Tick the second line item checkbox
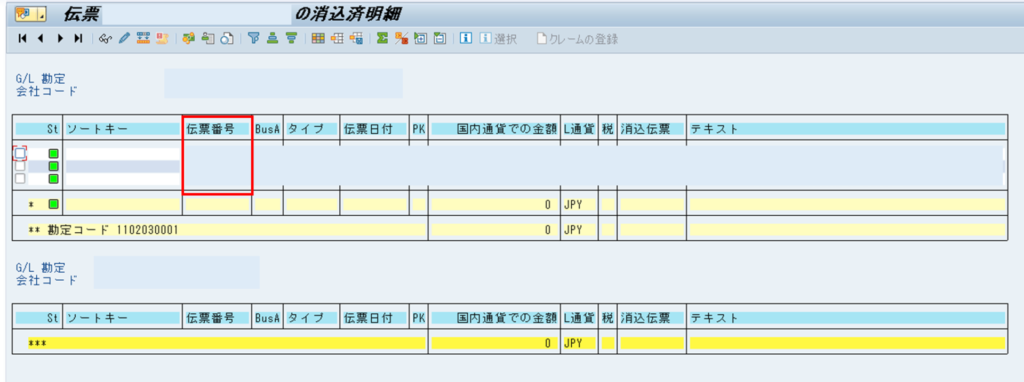The width and height of the screenshot is (1024, 382). [20, 166]
